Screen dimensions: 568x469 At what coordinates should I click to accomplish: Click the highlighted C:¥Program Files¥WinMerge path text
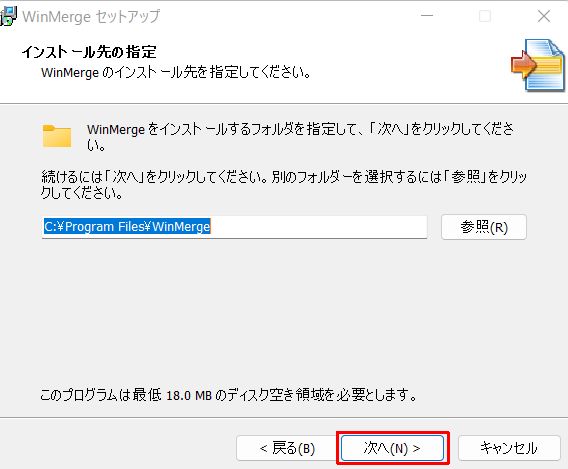click(x=127, y=227)
